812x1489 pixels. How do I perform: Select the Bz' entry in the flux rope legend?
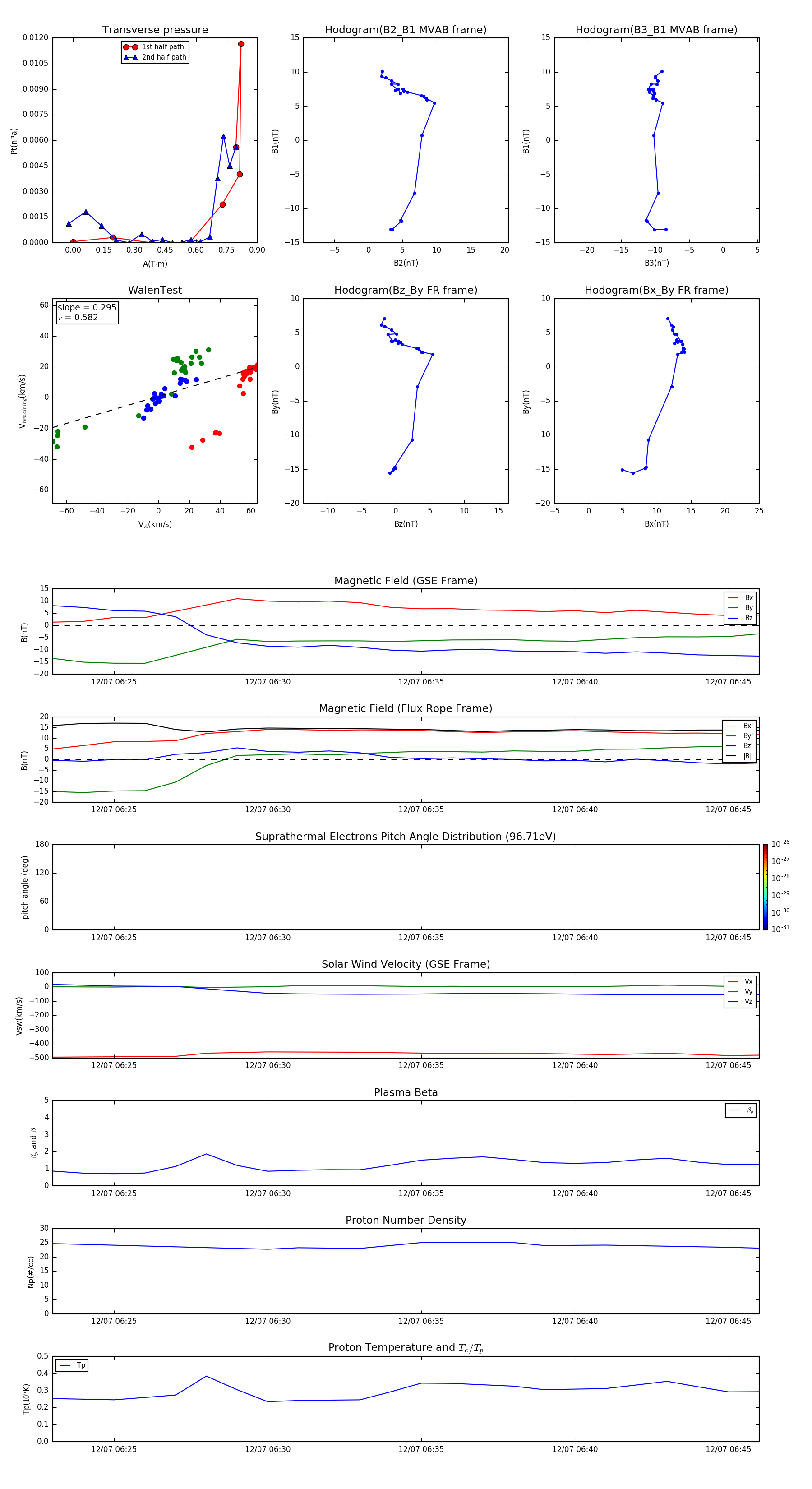(x=740, y=746)
